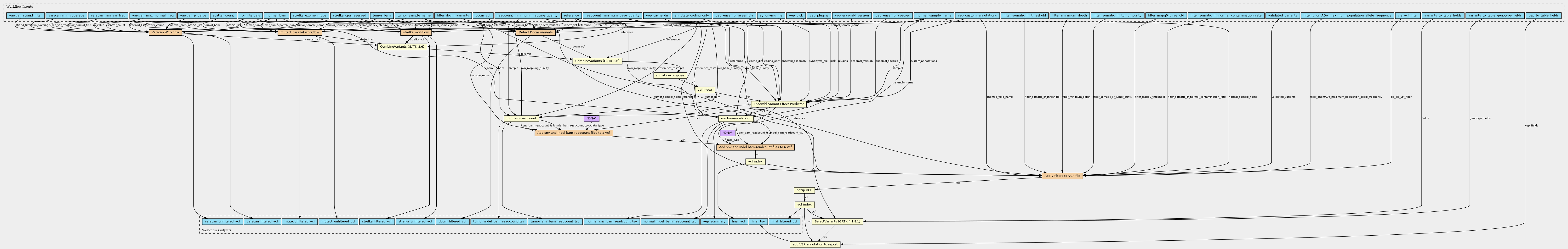Click the vep_custom_annotations input box
Image resolution: width=1568 pixels, height=249 pixels.
(x=977, y=15)
